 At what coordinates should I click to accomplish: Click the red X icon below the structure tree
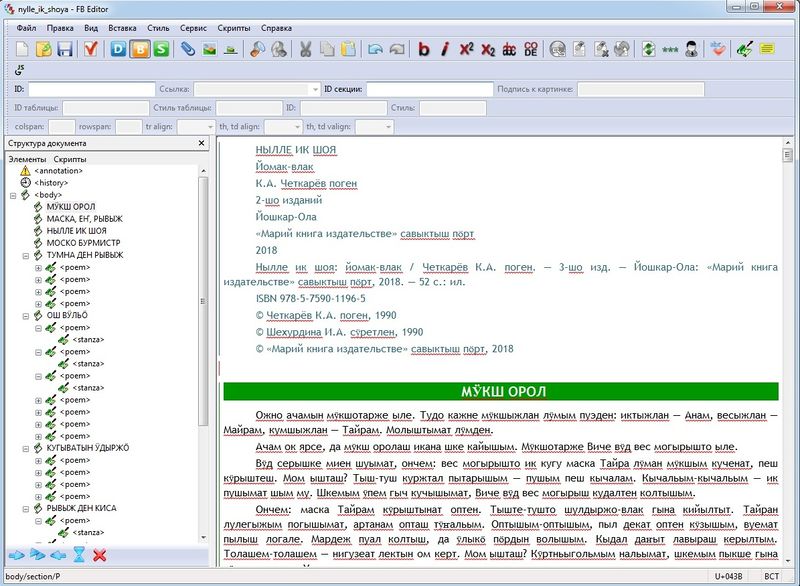(x=99, y=555)
